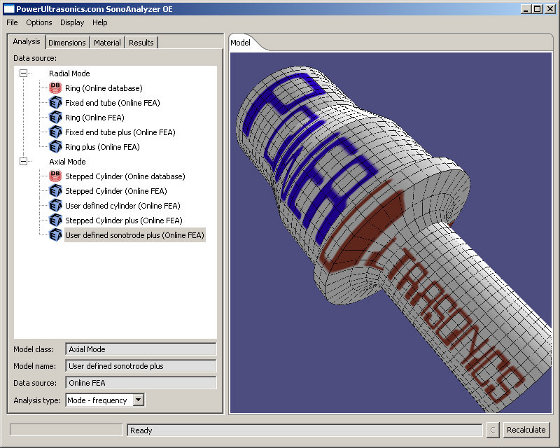Select Ring plus (Online FEA) row

(102, 147)
